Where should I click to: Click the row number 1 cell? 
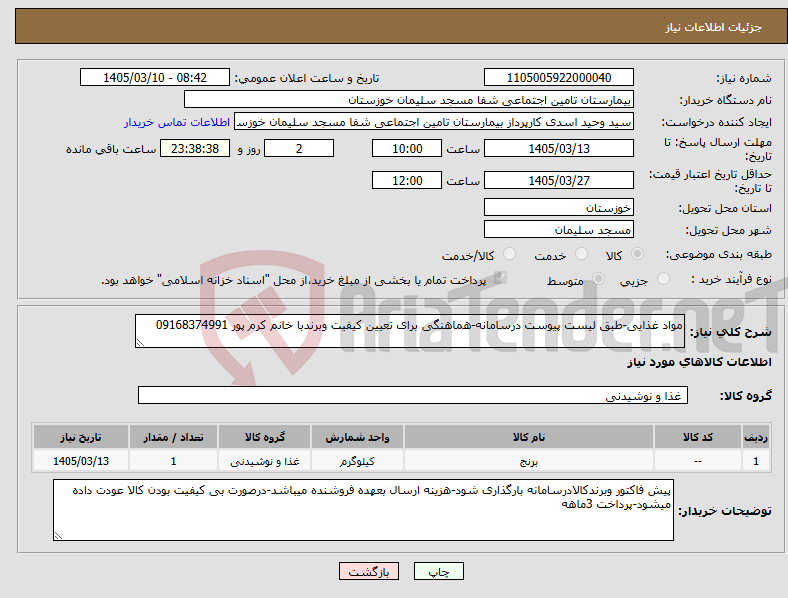[756, 461]
